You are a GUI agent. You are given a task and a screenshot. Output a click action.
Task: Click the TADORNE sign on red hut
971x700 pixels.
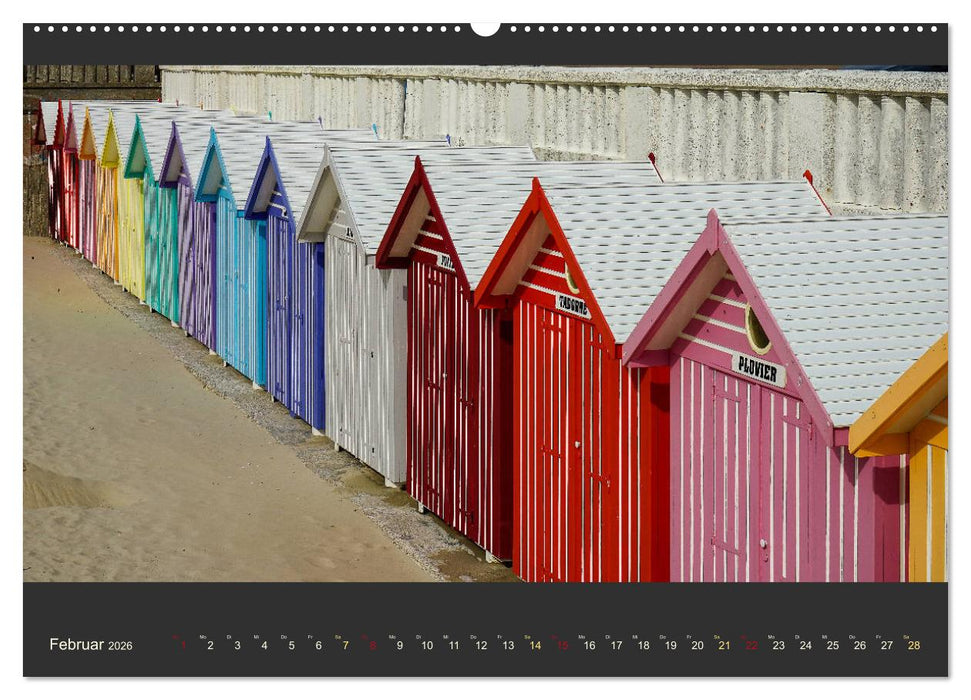pos(572,305)
